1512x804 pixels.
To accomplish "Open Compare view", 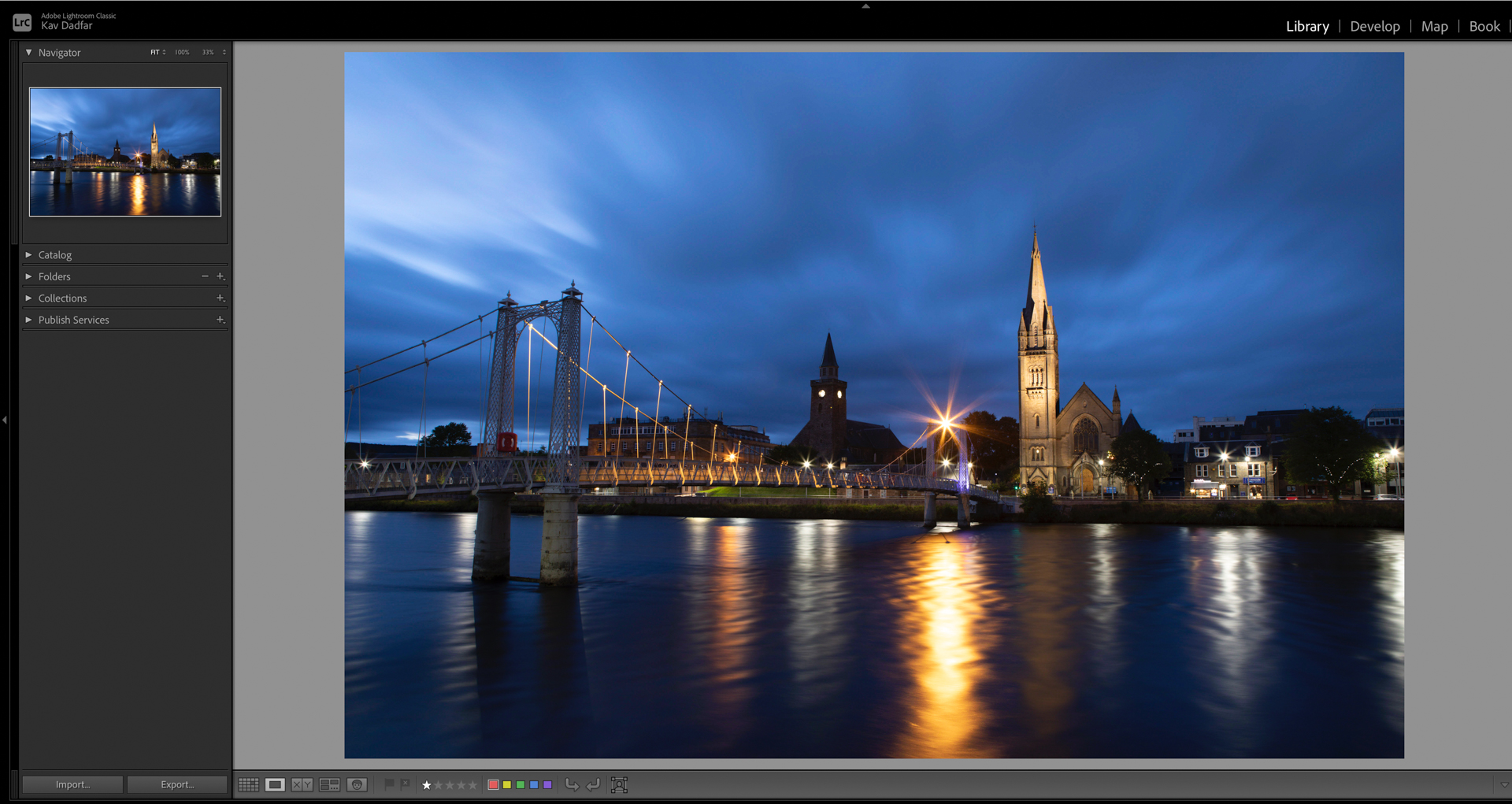I will coord(302,784).
